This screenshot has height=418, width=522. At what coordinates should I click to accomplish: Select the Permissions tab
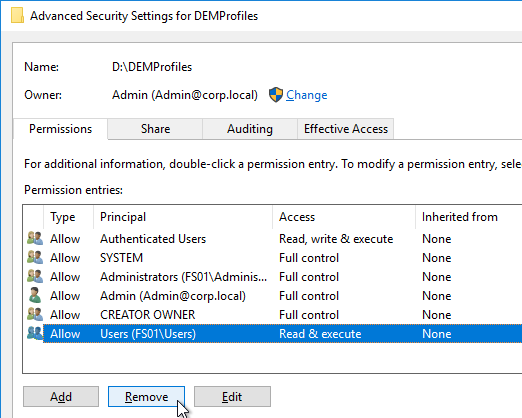(60, 129)
